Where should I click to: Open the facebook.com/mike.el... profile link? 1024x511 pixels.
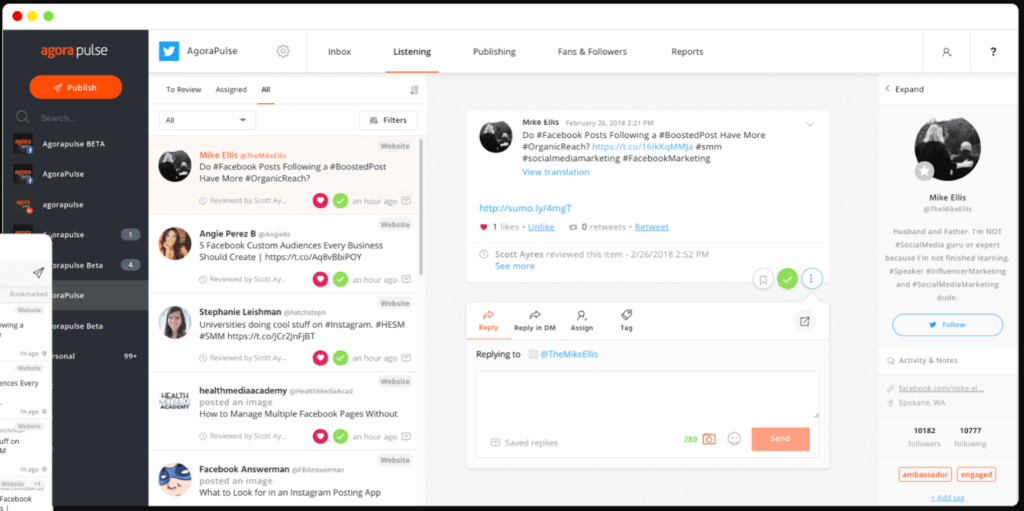(942, 388)
